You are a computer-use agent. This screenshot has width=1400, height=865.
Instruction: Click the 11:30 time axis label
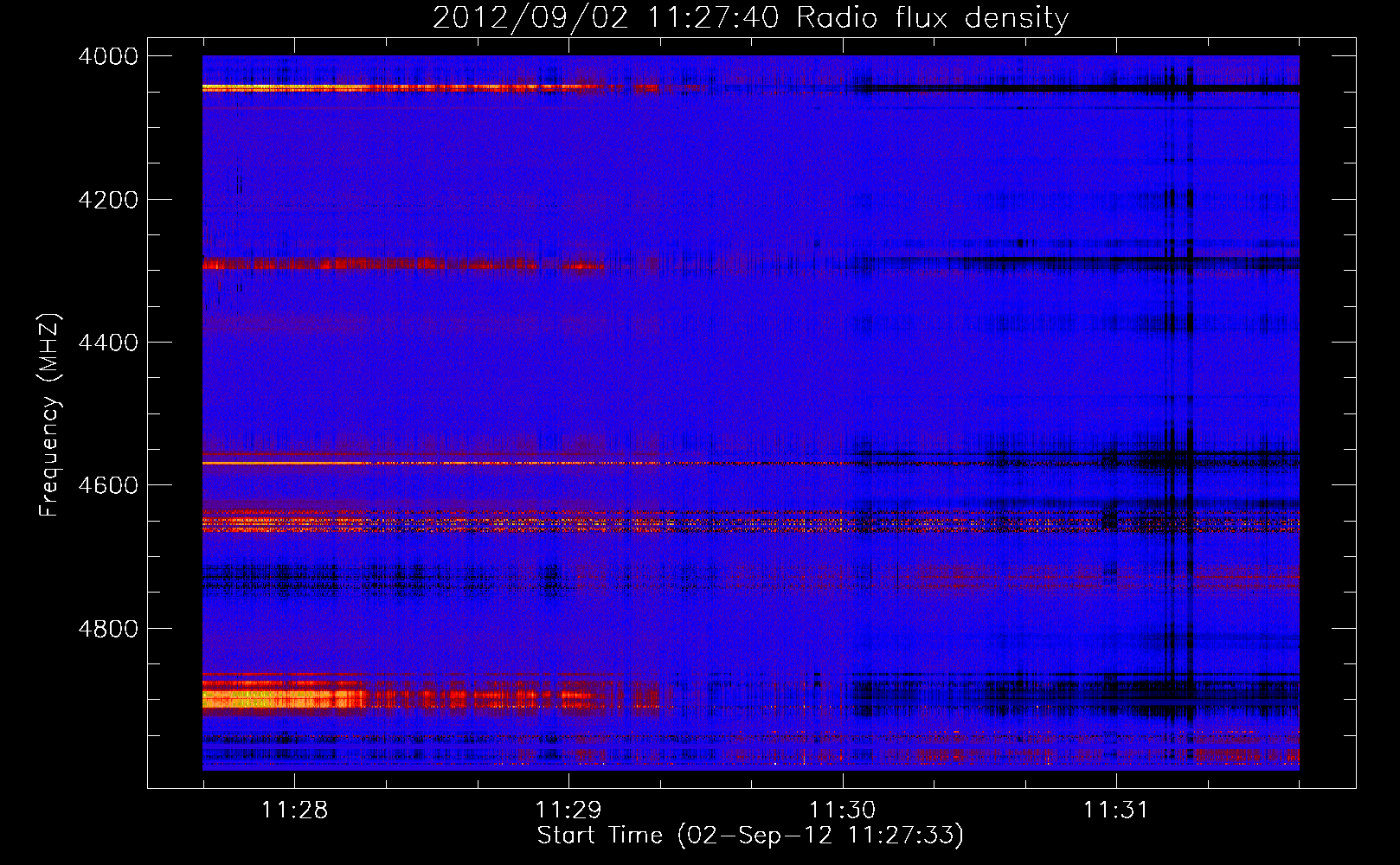842,811
